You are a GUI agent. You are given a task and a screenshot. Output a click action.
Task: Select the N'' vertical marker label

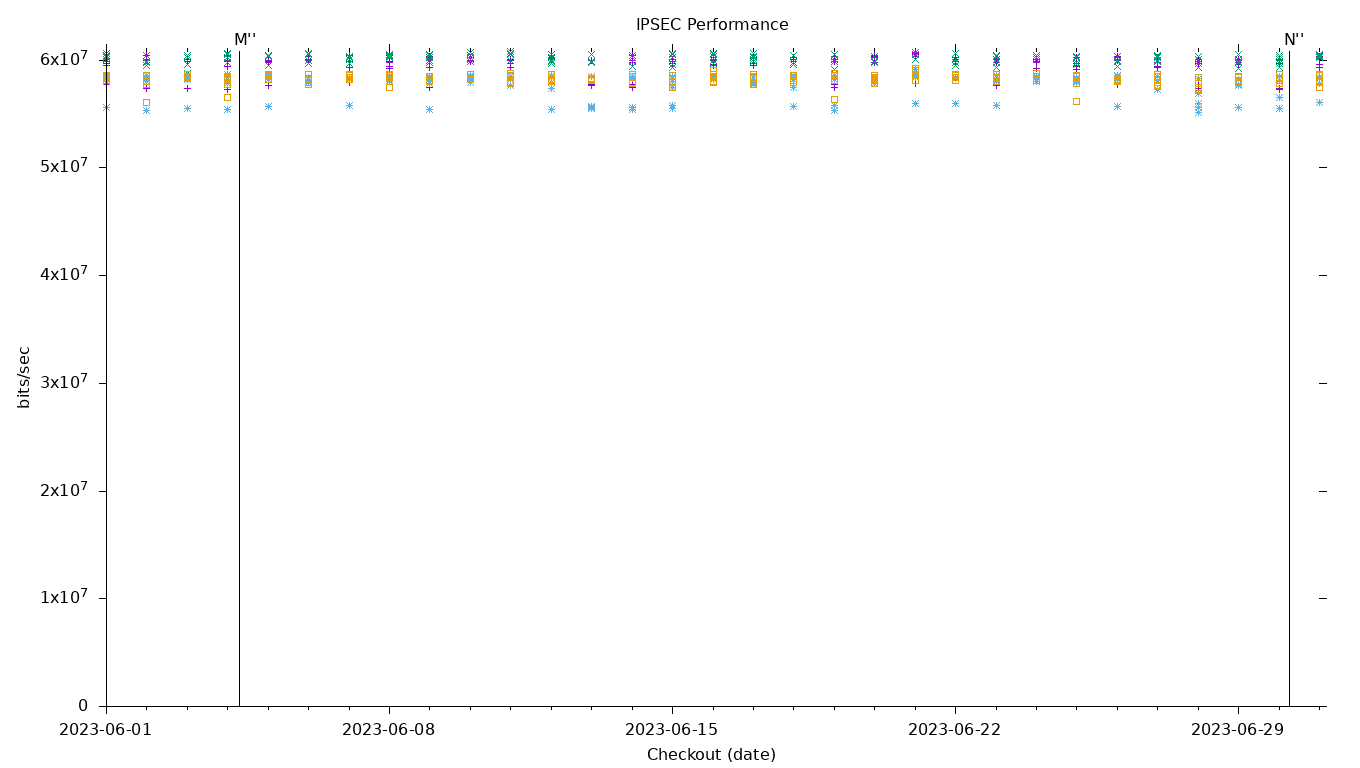pyautogui.click(x=1294, y=40)
